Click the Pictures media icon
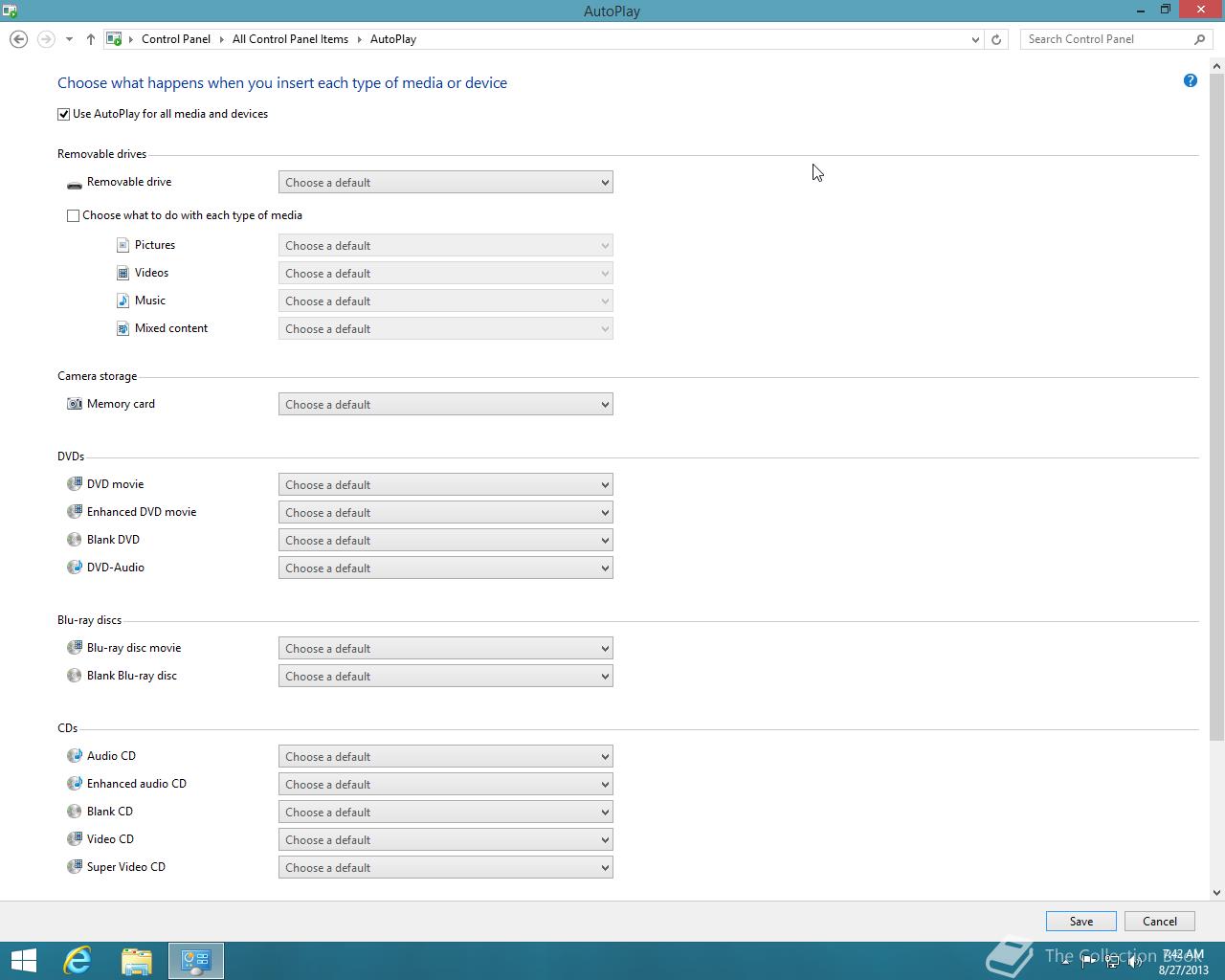This screenshot has height=980, width=1225. point(122,245)
